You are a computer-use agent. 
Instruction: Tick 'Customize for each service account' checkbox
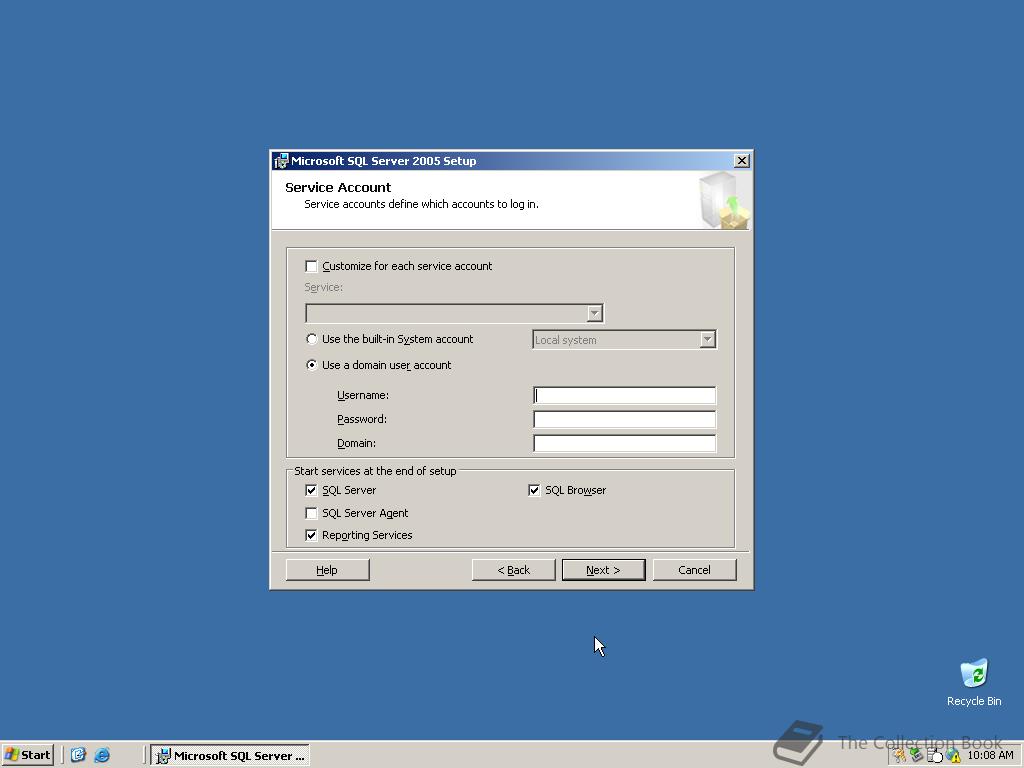(x=312, y=266)
